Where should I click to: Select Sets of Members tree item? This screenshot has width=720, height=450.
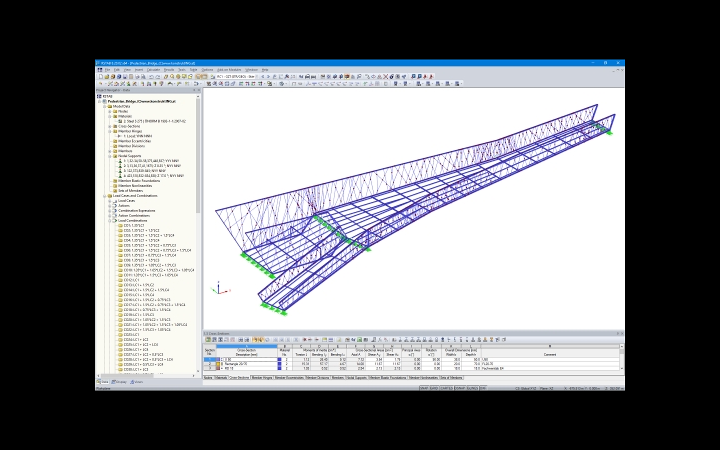[130, 191]
